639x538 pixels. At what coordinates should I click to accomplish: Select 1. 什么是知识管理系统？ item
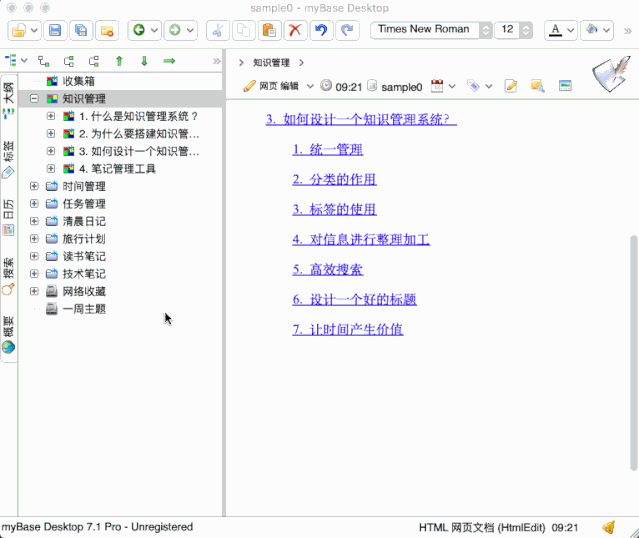pos(139,116)
